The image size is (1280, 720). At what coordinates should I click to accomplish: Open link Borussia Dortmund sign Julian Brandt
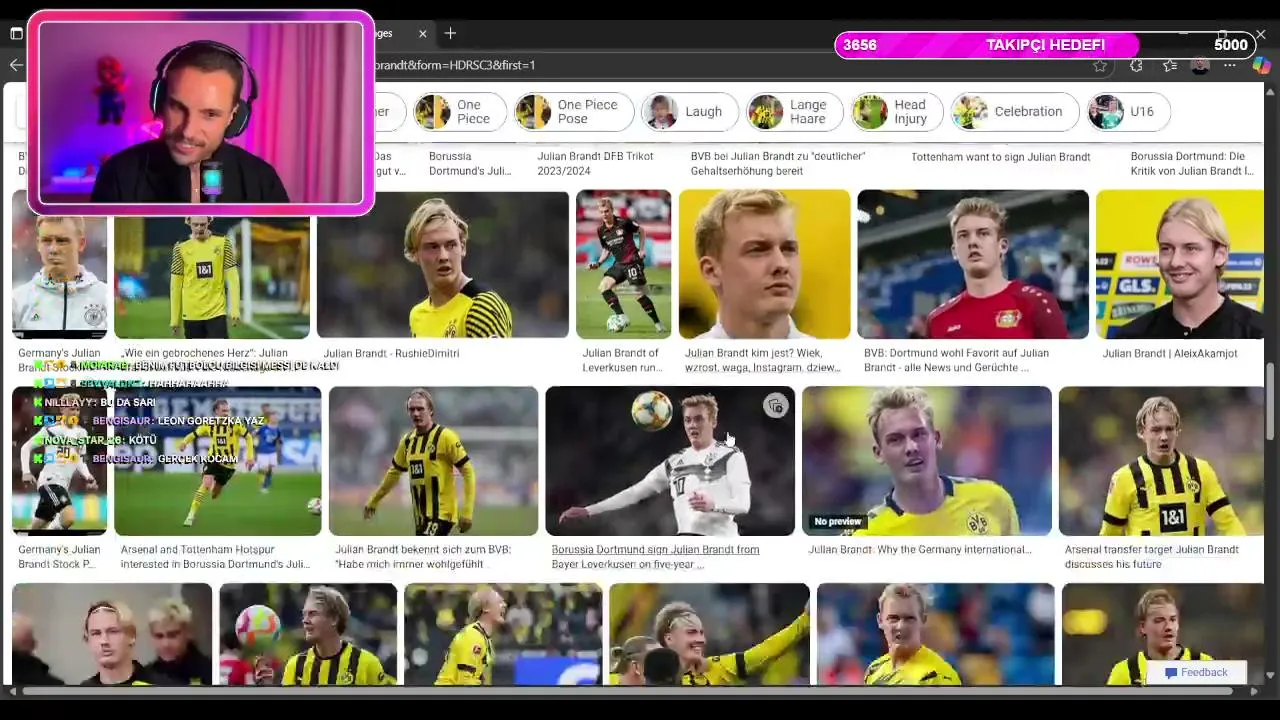point(655,556)
